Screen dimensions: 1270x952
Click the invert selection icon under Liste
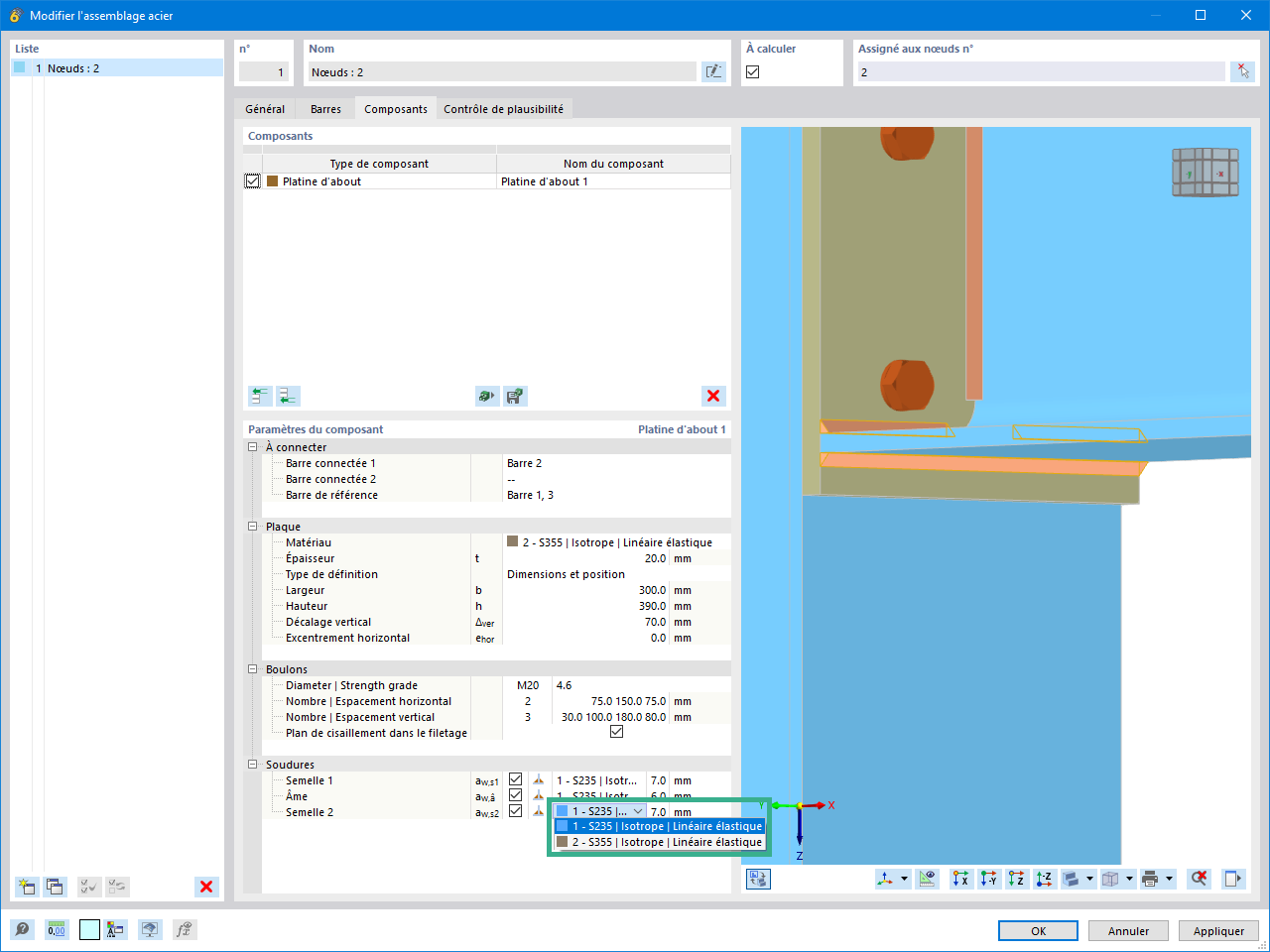(117, 887)
